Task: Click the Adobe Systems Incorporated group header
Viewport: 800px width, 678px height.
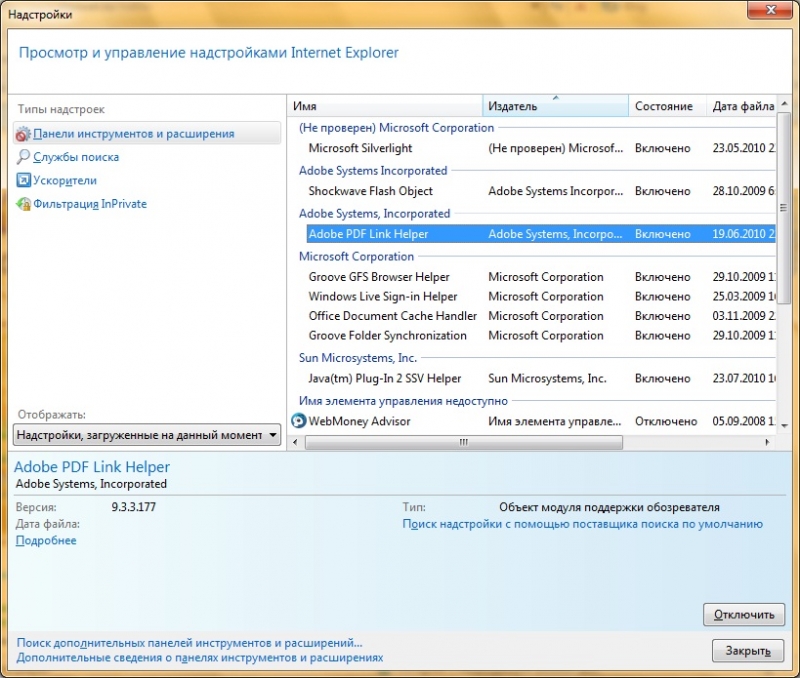Action: [x=373, y=170]
